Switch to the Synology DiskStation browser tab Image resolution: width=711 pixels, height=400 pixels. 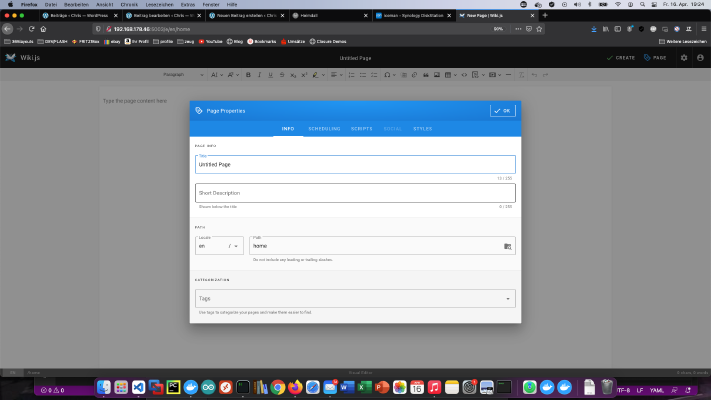(414, 15)
